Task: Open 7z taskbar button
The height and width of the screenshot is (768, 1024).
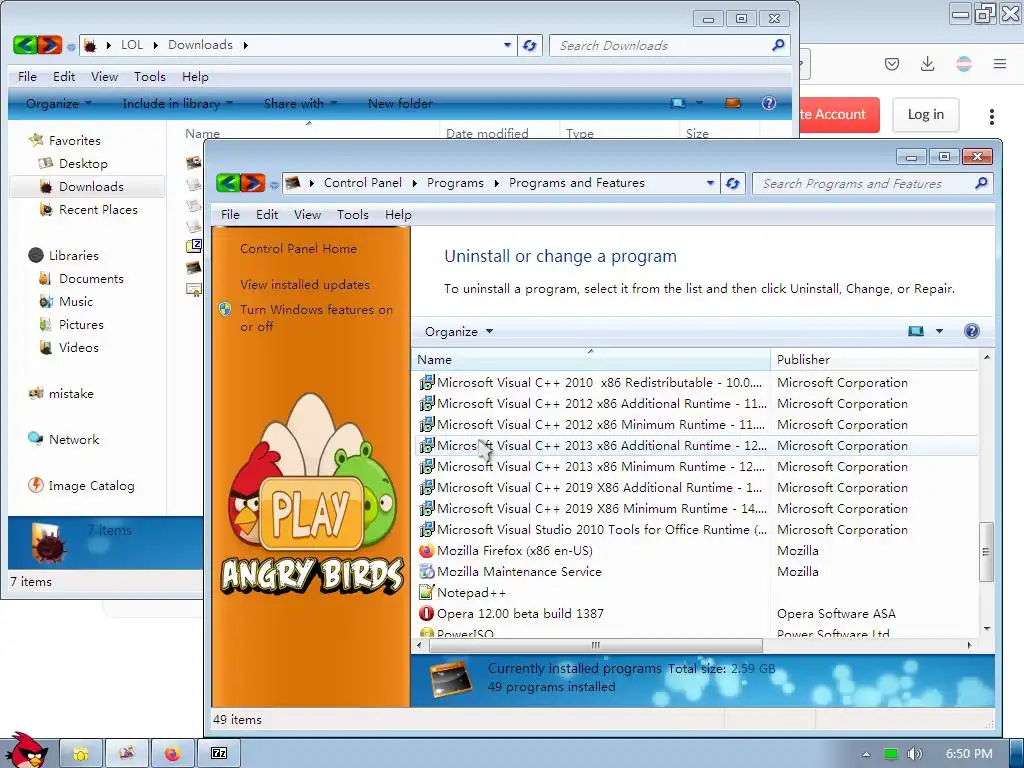Action: click(x=219, y=754)
